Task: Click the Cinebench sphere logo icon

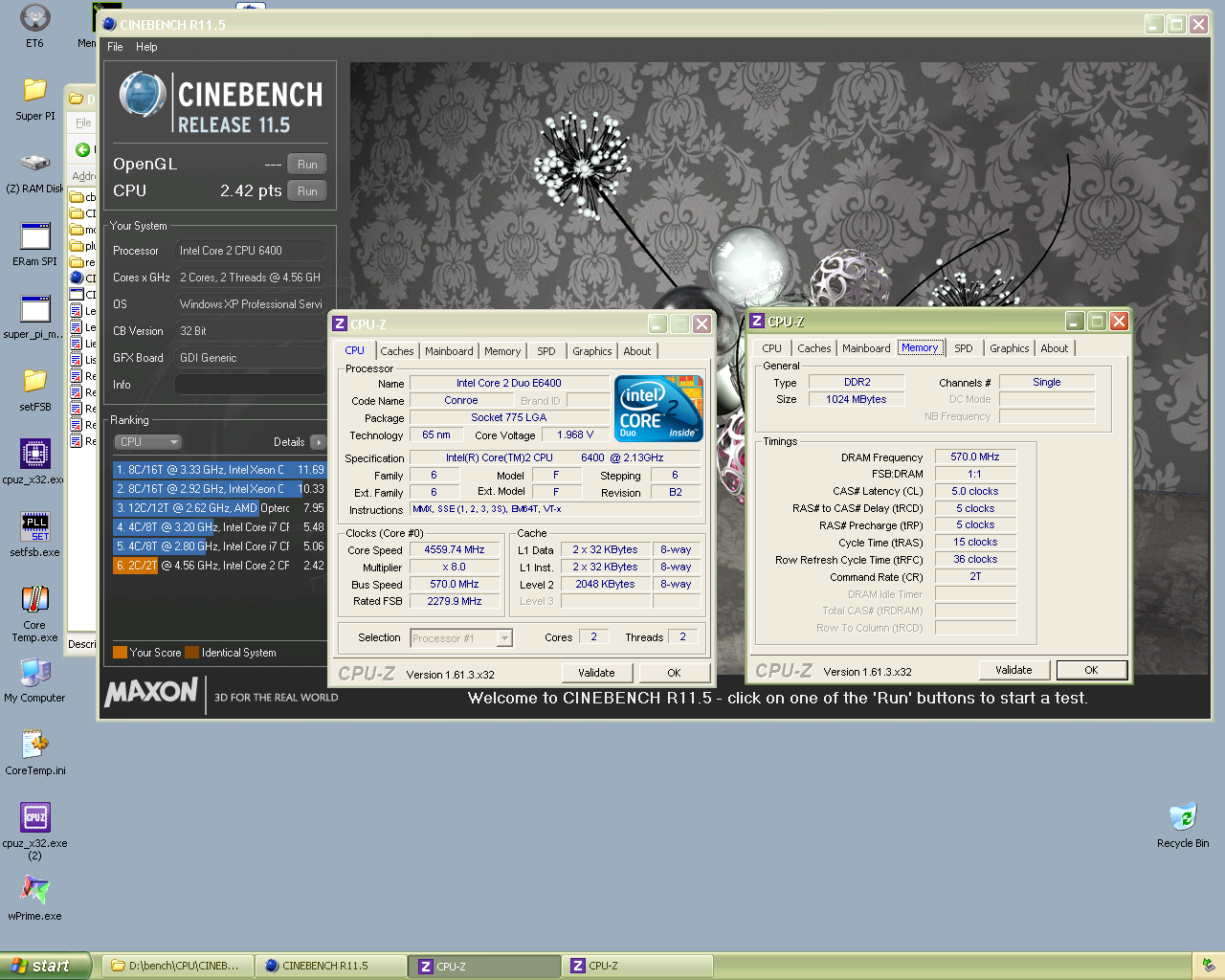Action: click(143, 95)
